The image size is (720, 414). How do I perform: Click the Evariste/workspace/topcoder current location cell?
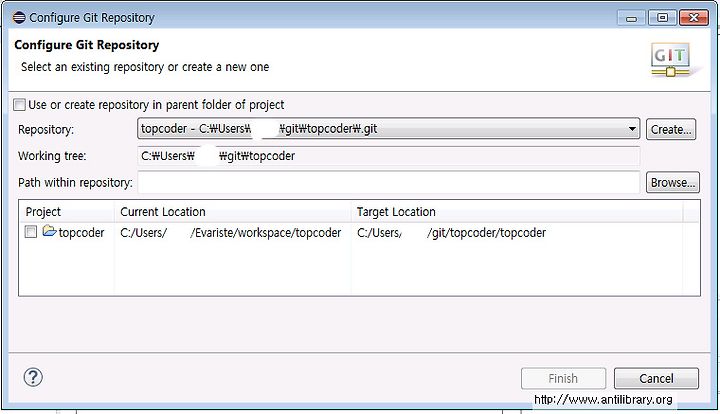231,233
